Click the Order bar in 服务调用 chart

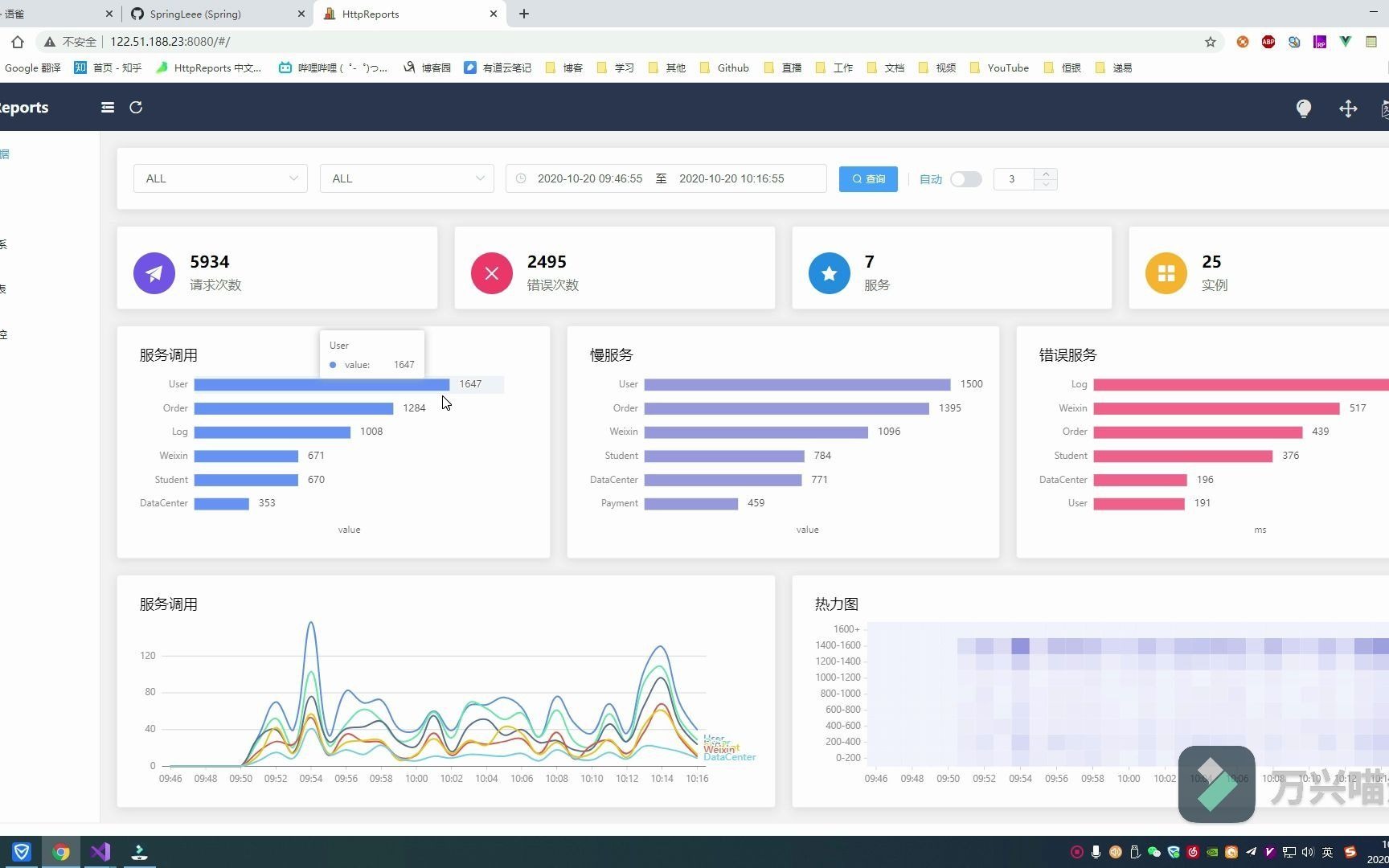coord(293,408)
